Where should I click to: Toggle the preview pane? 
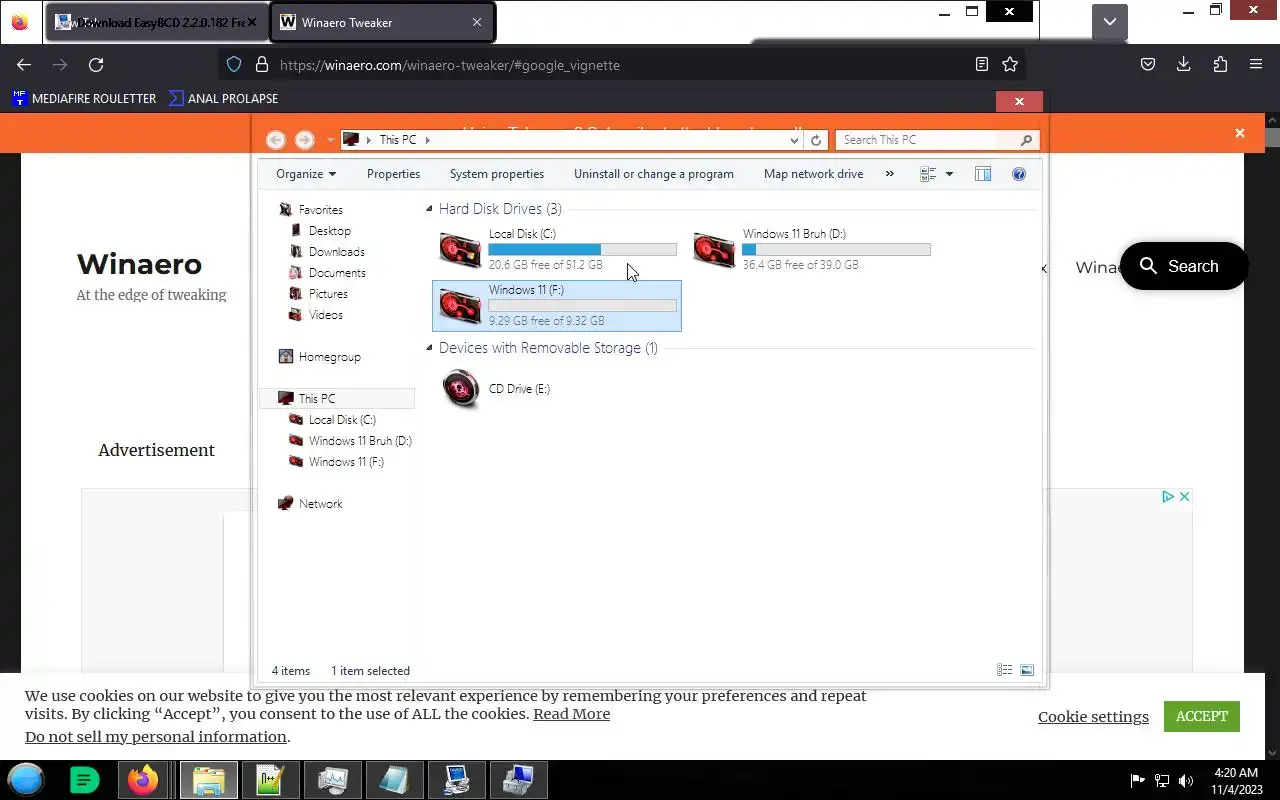coord(983,174)
